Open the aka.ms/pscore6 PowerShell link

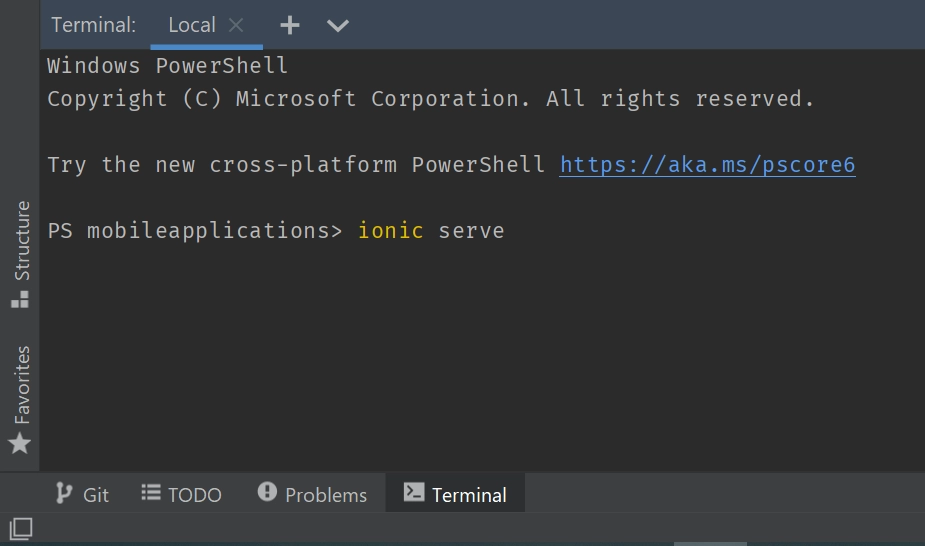pos(707,164)
